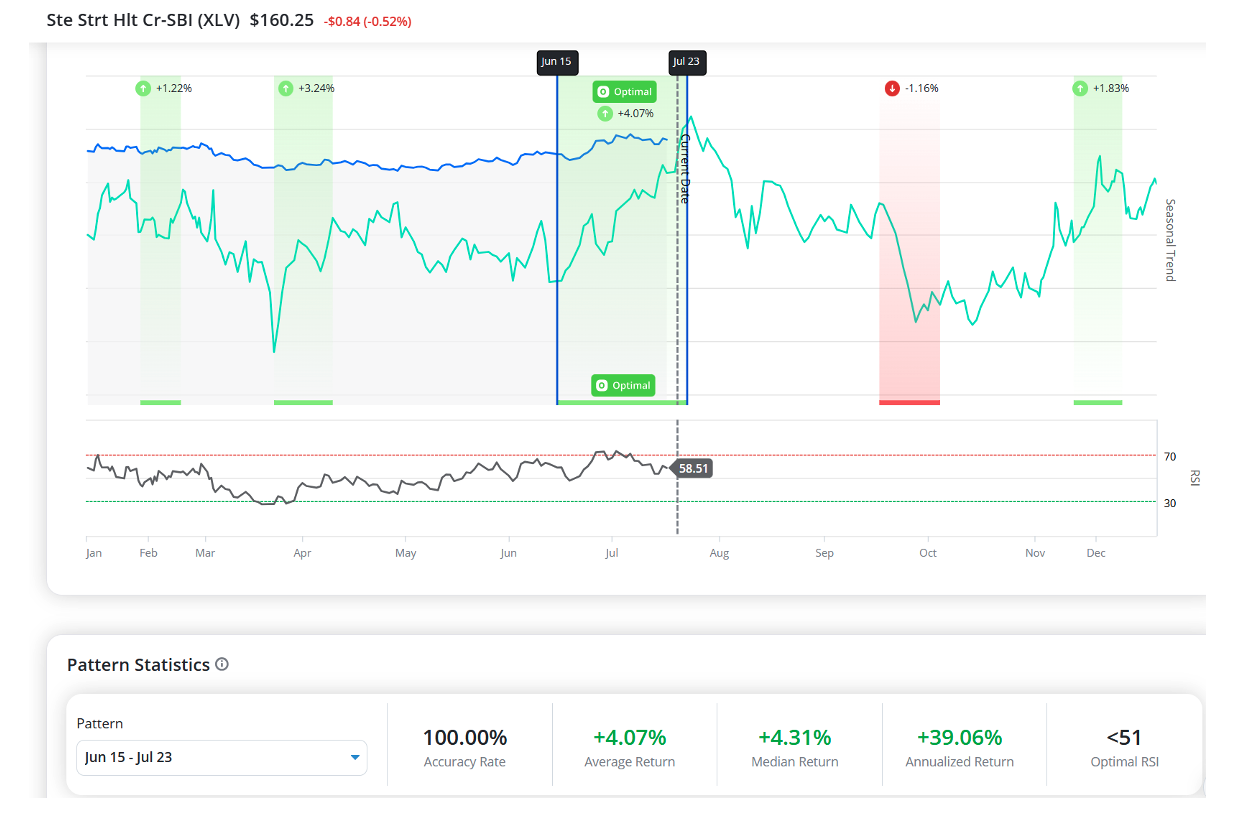Click the green up-arrow icon beside +1.83%
The width and height of the screenshot is (1257, 828).
tap(1080, 88)
